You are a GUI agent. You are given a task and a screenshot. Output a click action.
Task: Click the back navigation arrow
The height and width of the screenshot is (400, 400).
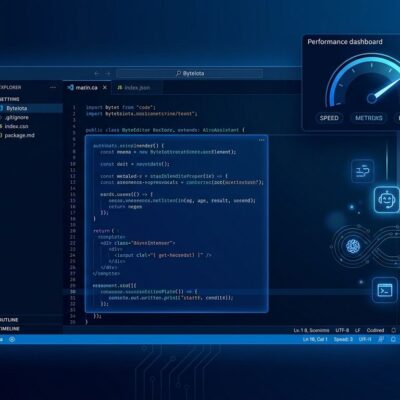(x=97, y=73)
